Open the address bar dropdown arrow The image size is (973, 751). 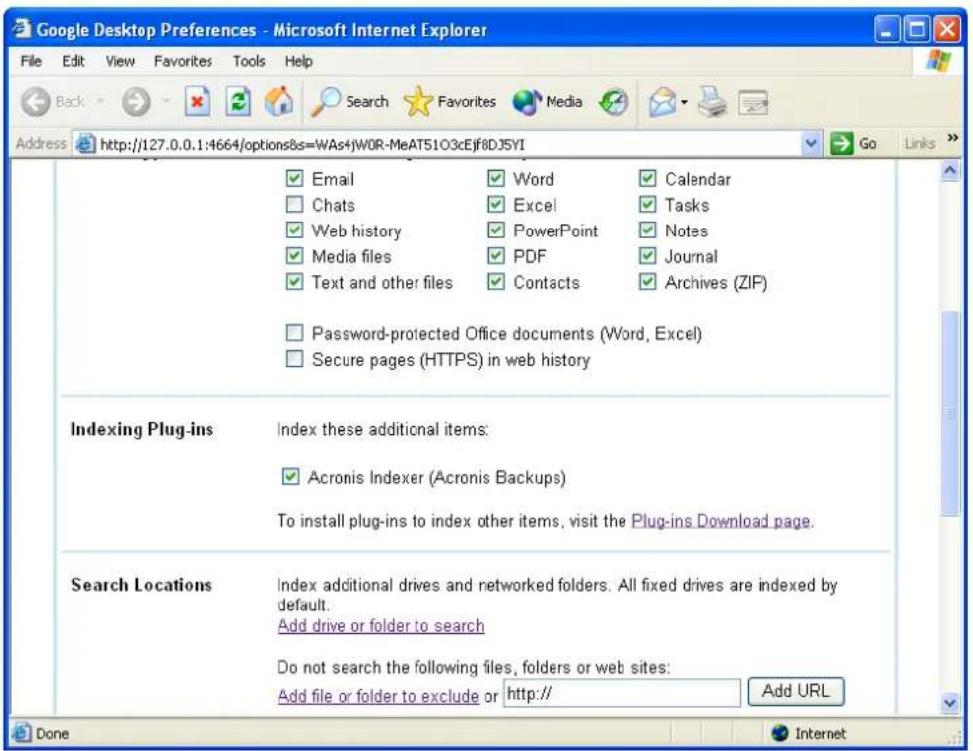[x=810, y=144]
